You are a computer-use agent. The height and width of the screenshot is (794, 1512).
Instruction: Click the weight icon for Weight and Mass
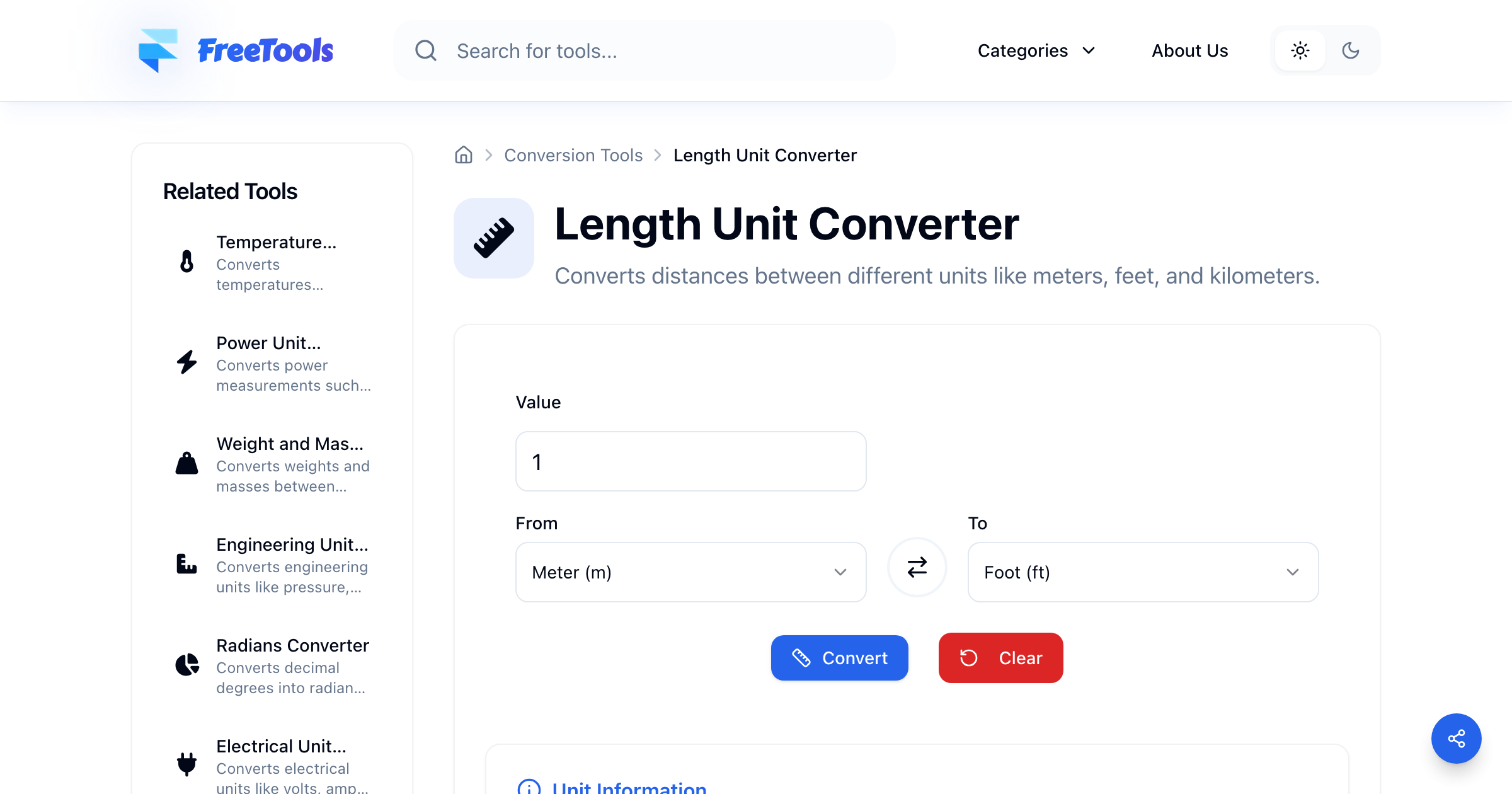[186, 463]
